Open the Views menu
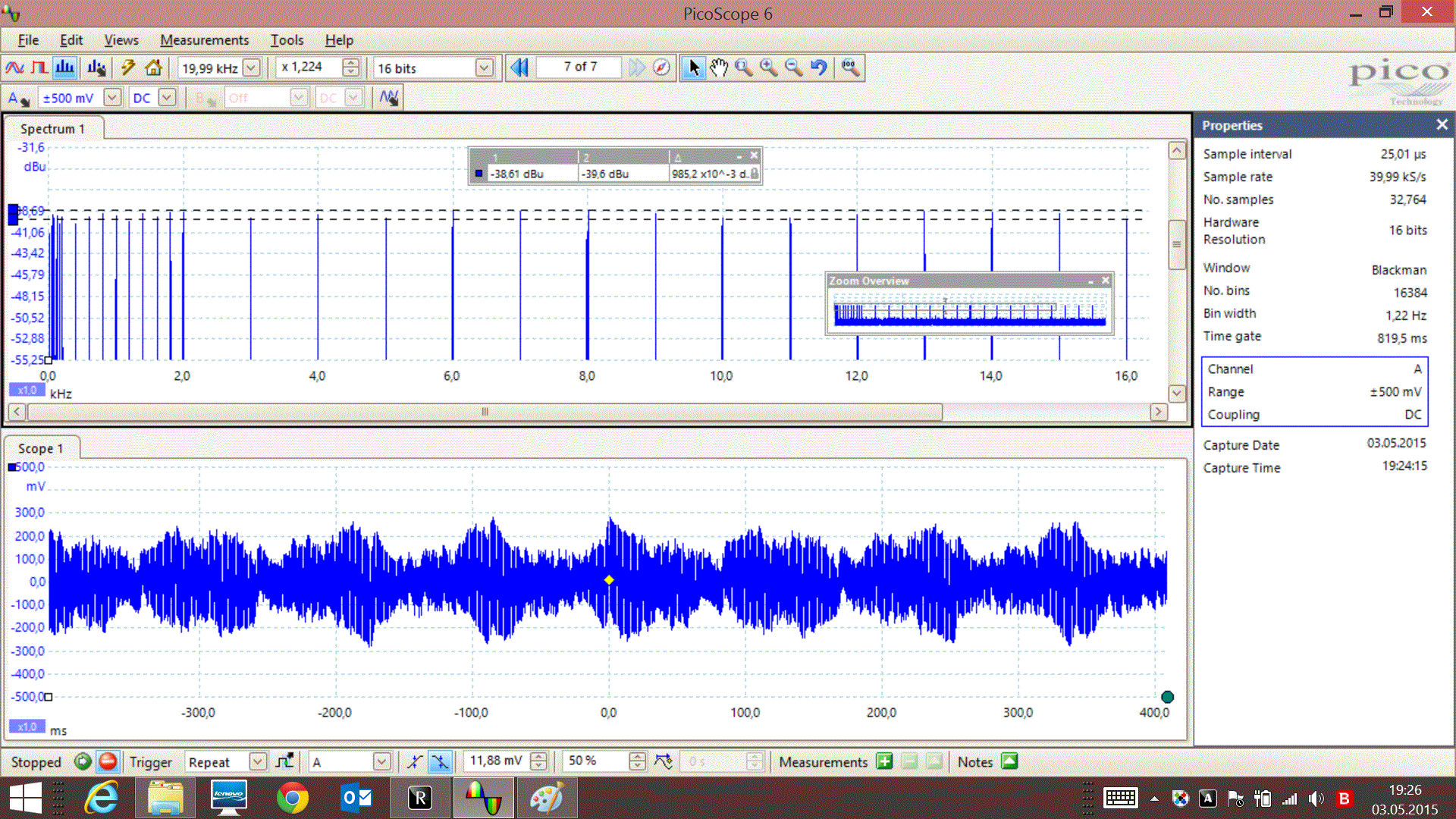 [x=121, y=40]
